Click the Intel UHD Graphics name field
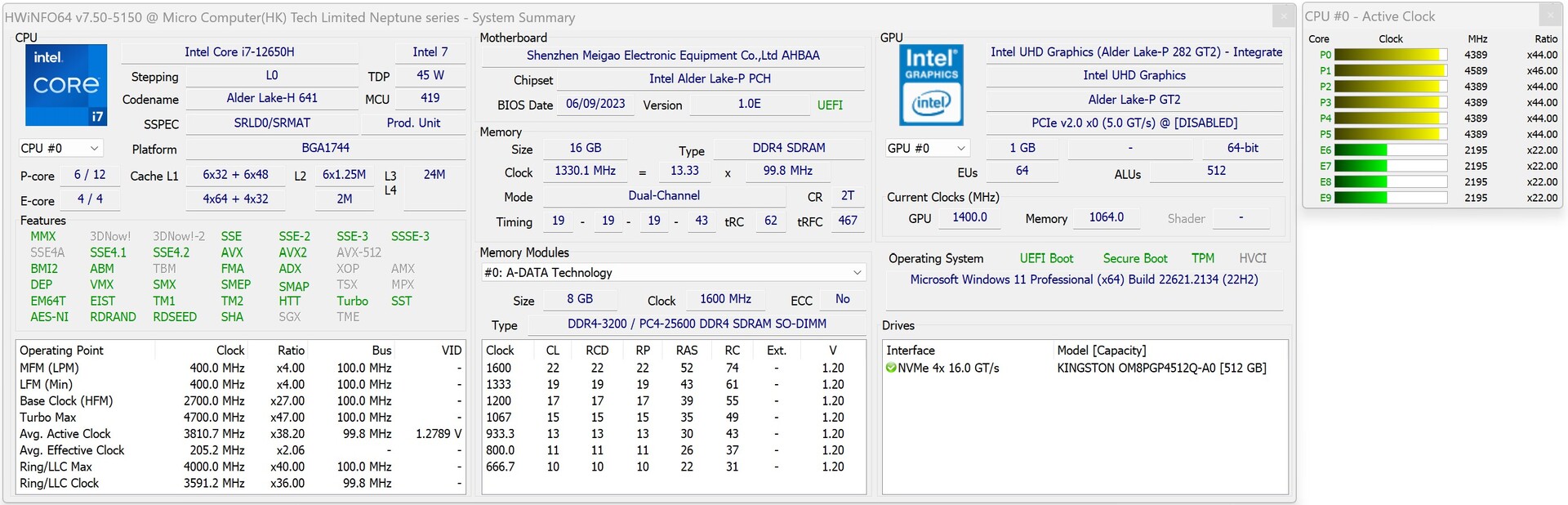This screenshot has width=1568, height=505. tap(1134, 75)
